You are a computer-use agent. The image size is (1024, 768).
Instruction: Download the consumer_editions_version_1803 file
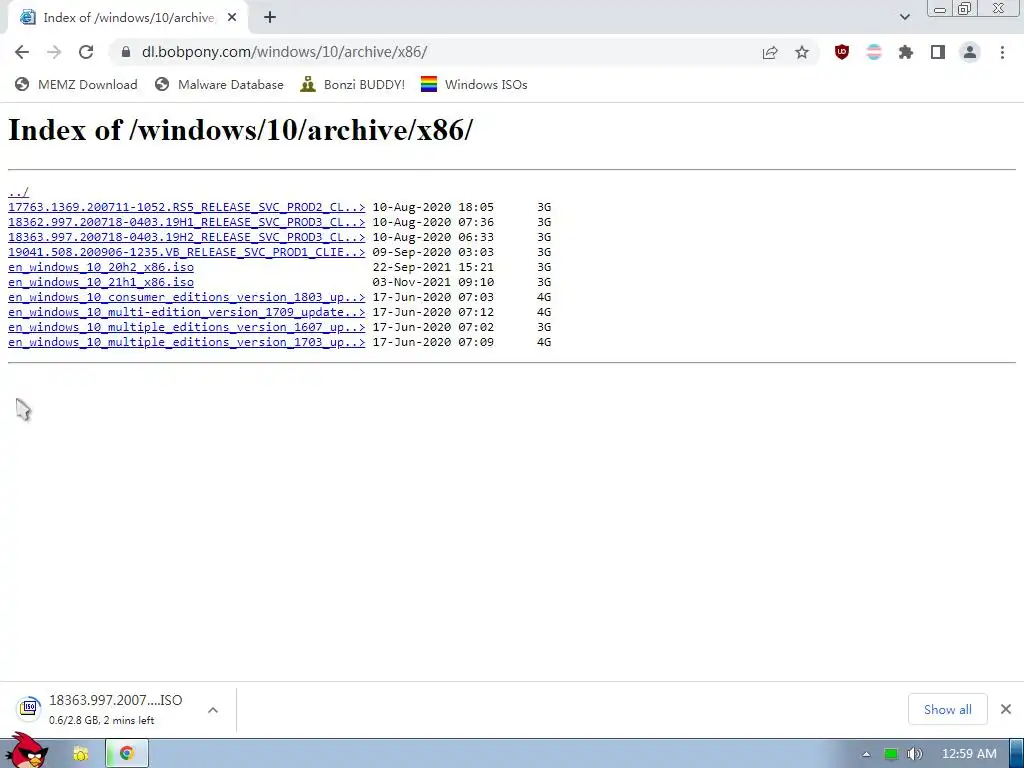point(187,297)
